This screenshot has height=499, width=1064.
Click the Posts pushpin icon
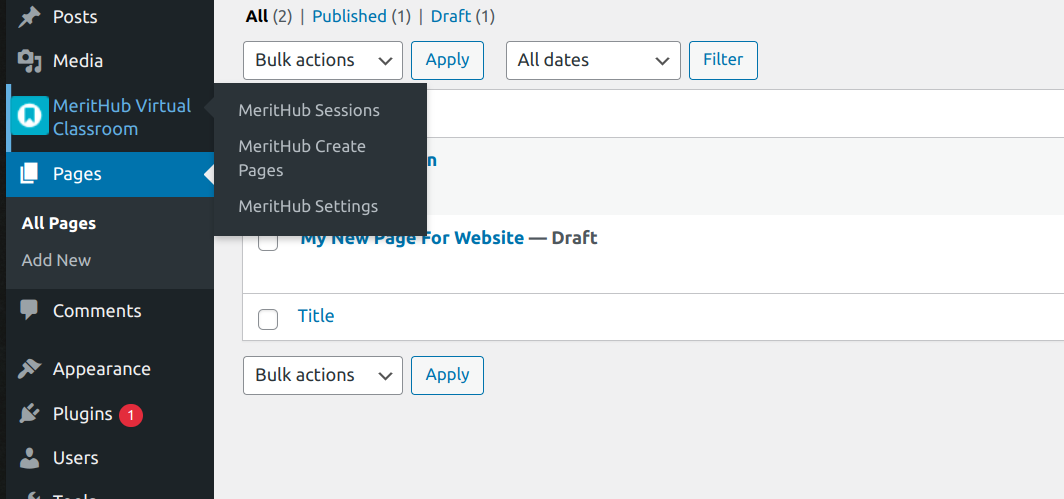[x=29, y=16]
